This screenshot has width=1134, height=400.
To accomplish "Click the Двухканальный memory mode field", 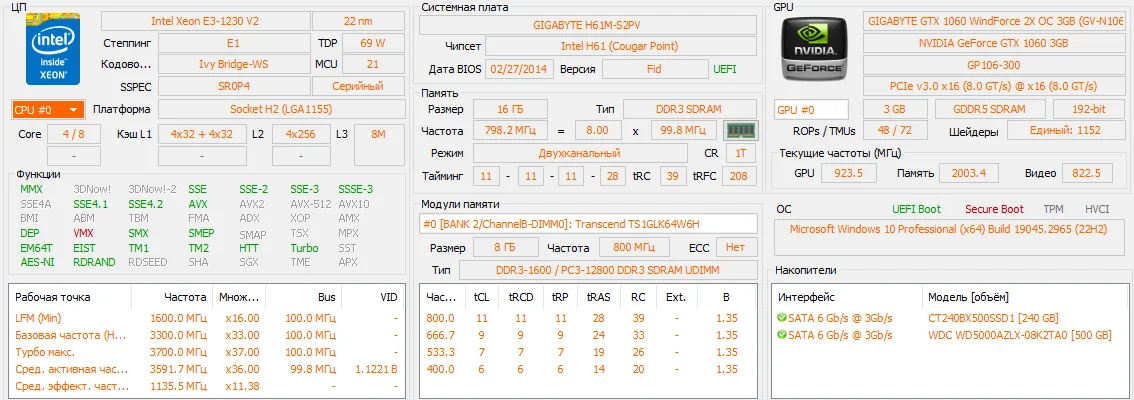I will (579, 153).
